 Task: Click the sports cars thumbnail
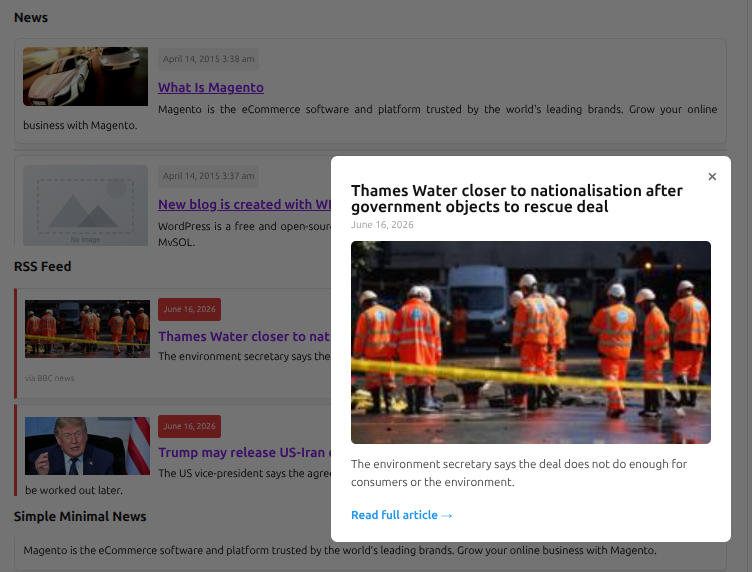[x=85, y=76]
